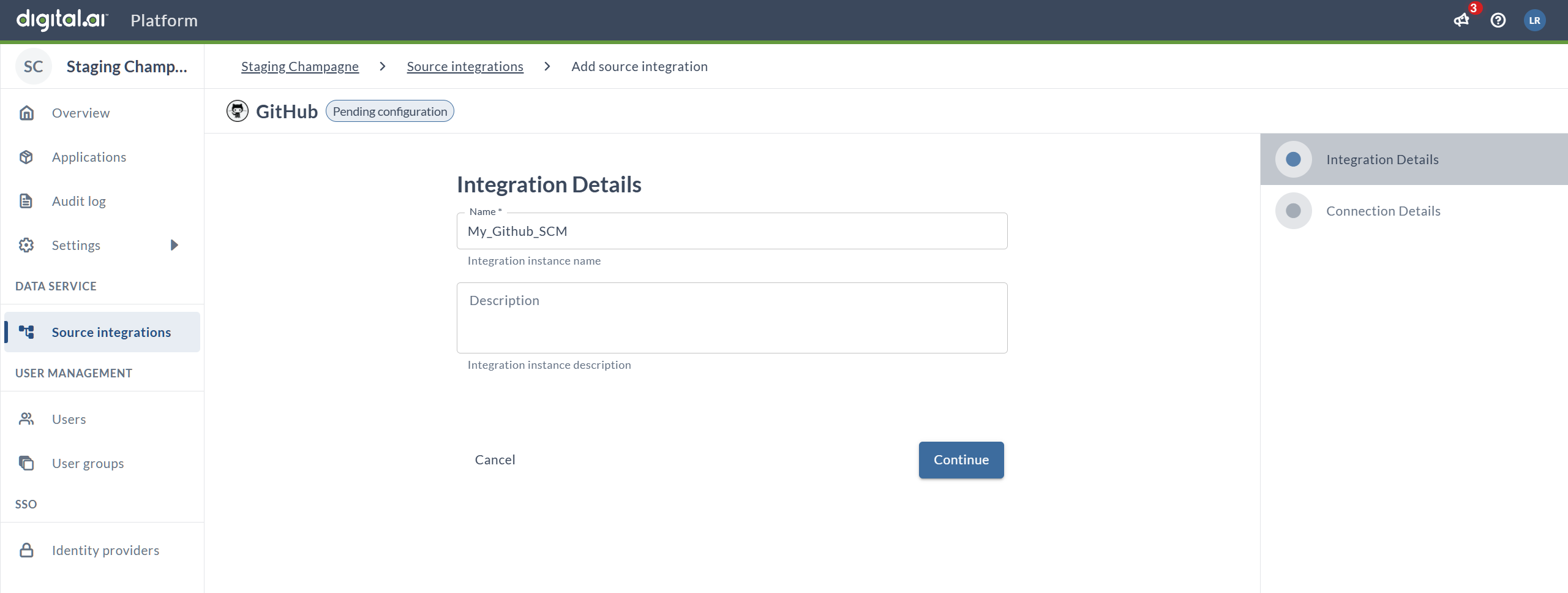Select the Connection Details step indicator
The image size is (1568, 593).
(1293, 210)
